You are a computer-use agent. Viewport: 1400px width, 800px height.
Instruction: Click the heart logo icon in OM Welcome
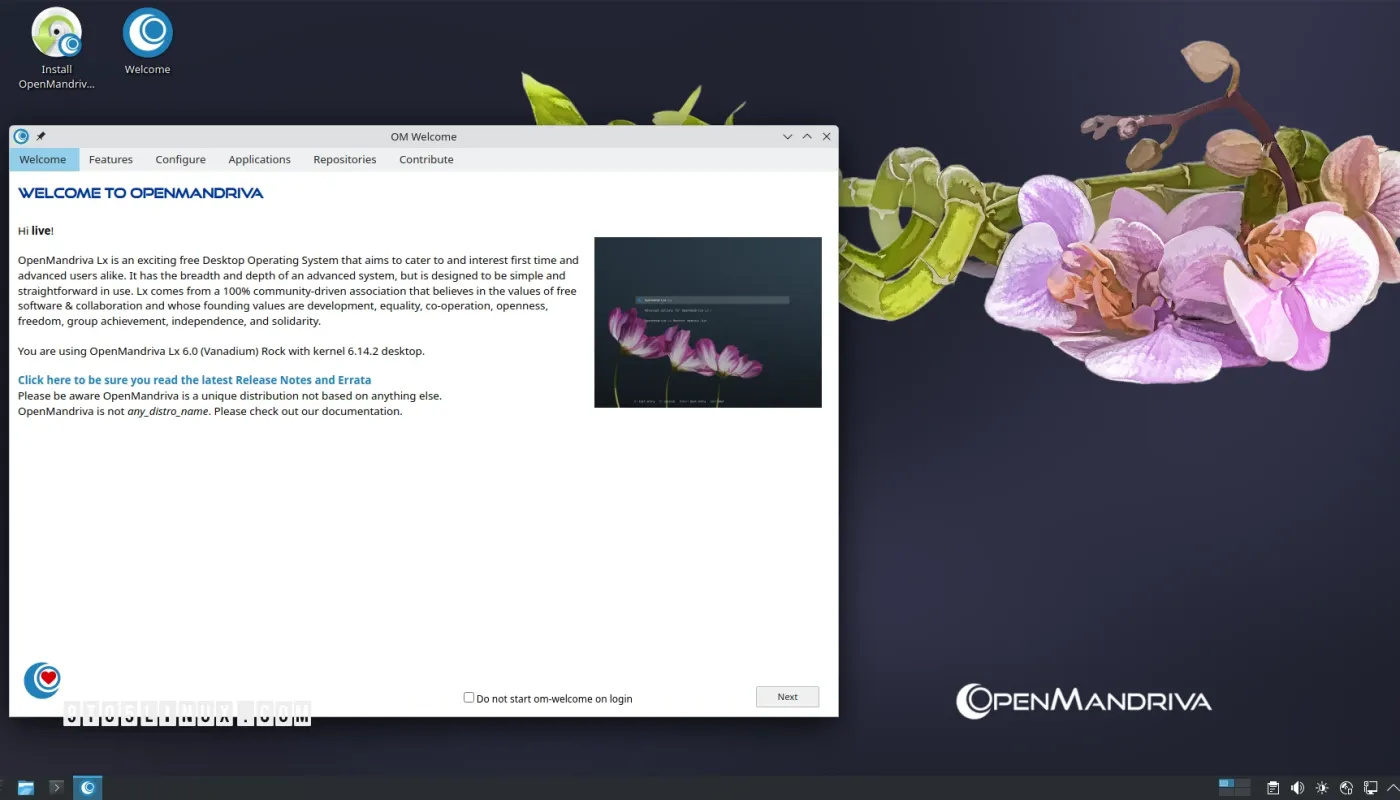[x=42, y=680]
